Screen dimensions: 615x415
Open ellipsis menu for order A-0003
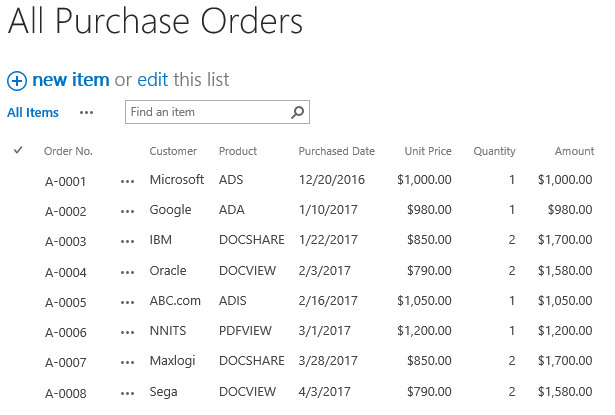coord(127,242)
